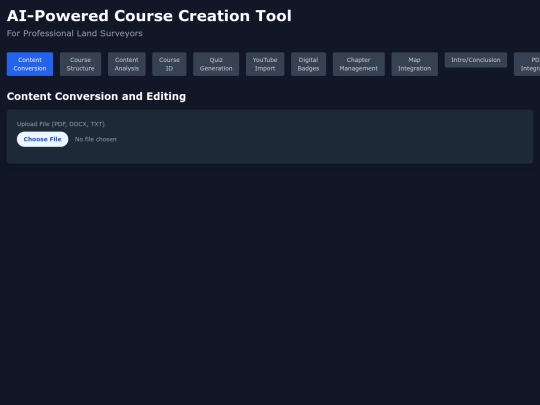The width and height of the screenshot is (540, 405).
Task: Click the 'AI-Powered Course Creation Tool' title
Action: pos(149,16)
